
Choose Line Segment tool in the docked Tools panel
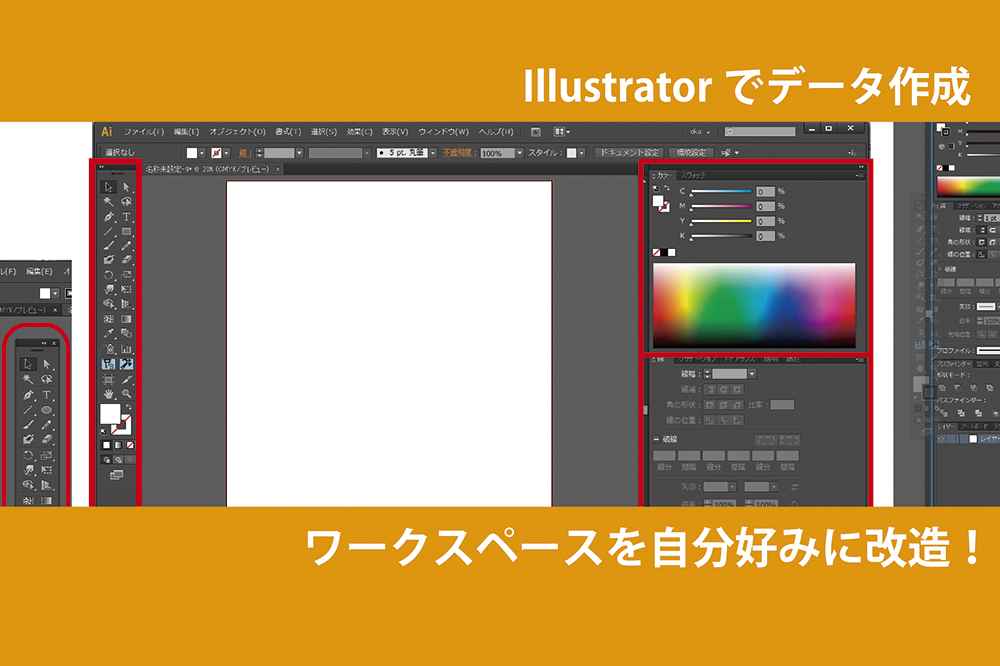click(108, 231)
